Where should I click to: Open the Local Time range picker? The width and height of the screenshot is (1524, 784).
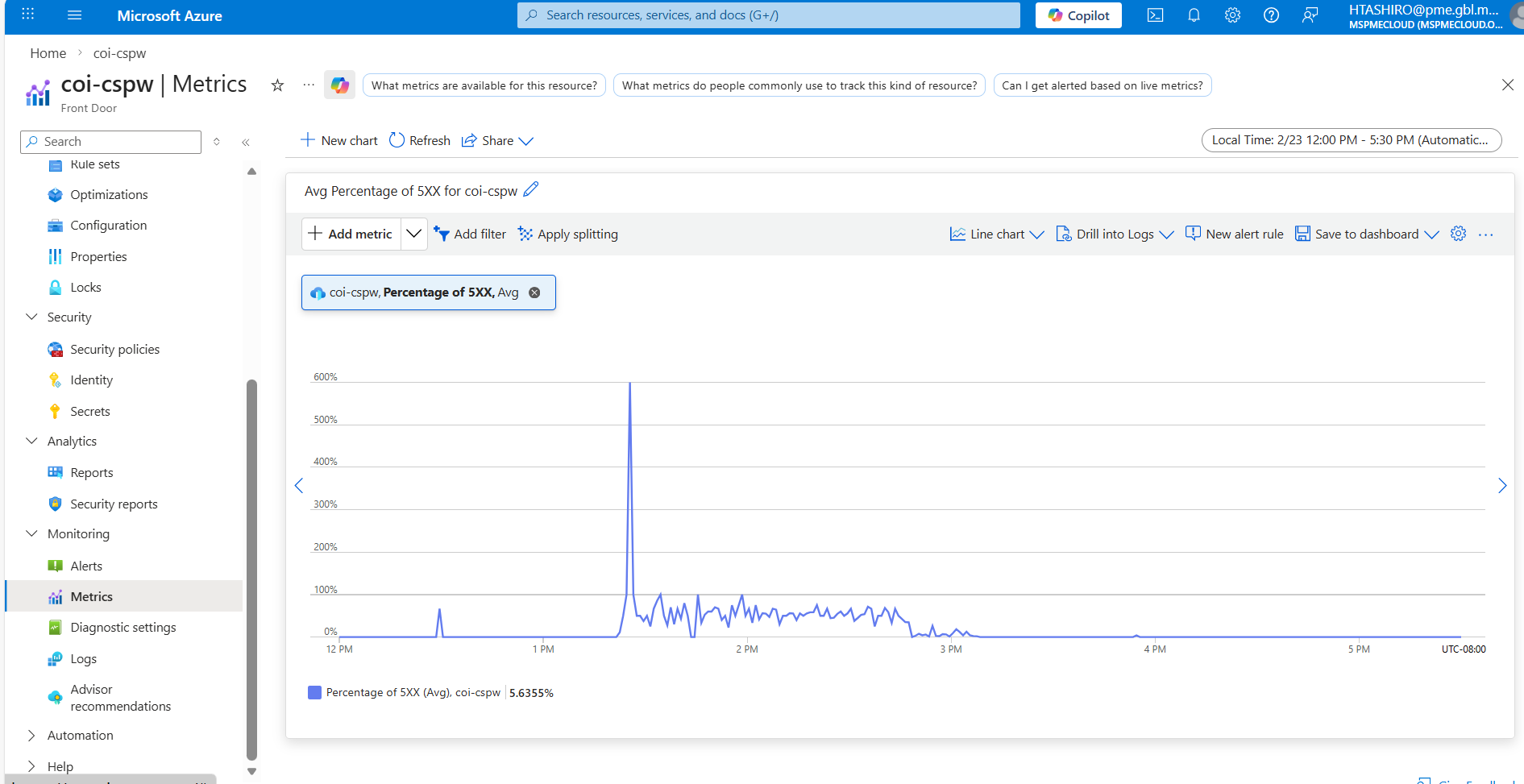click(1352, 140)
